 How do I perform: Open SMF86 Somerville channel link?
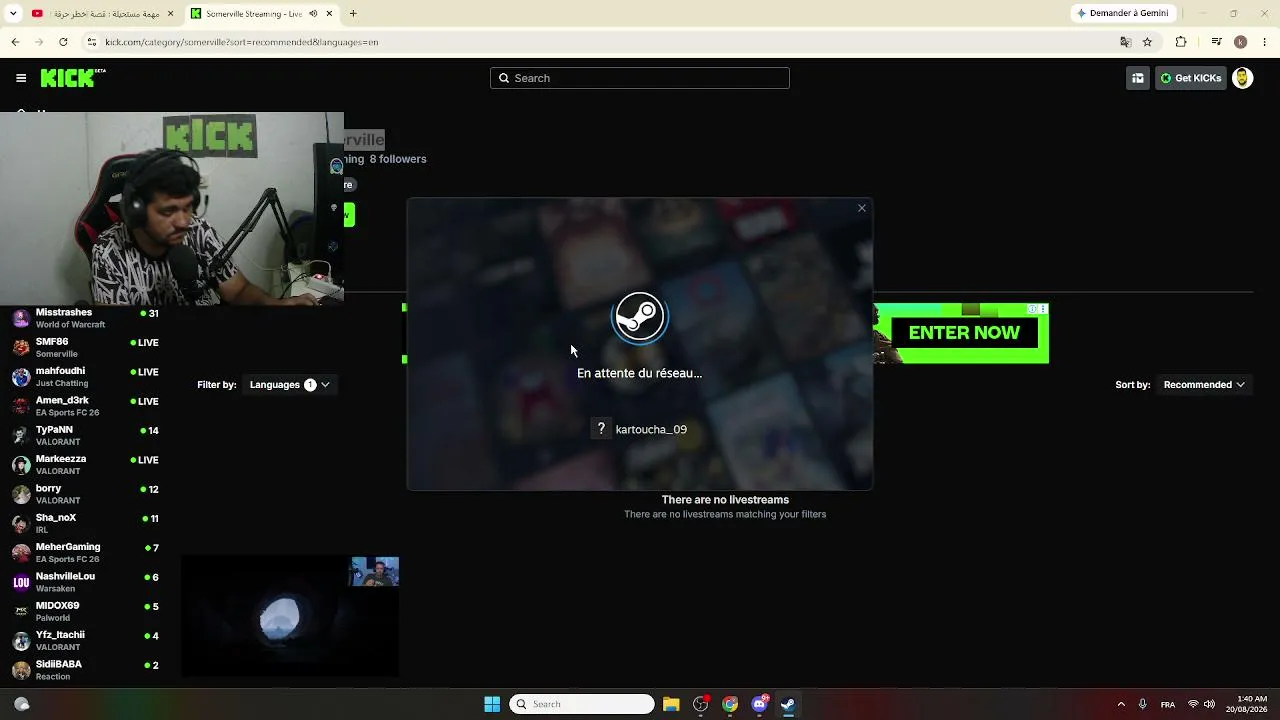point(84,348)
